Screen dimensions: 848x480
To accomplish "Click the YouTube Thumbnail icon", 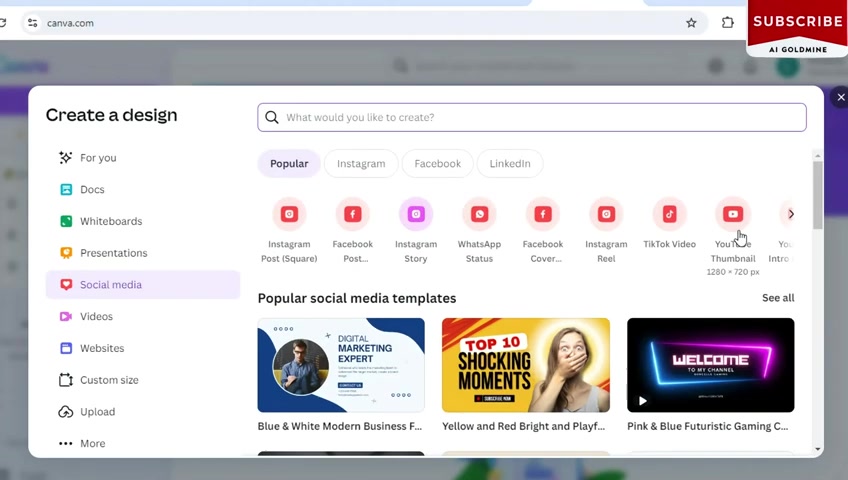I will point(733,214).
